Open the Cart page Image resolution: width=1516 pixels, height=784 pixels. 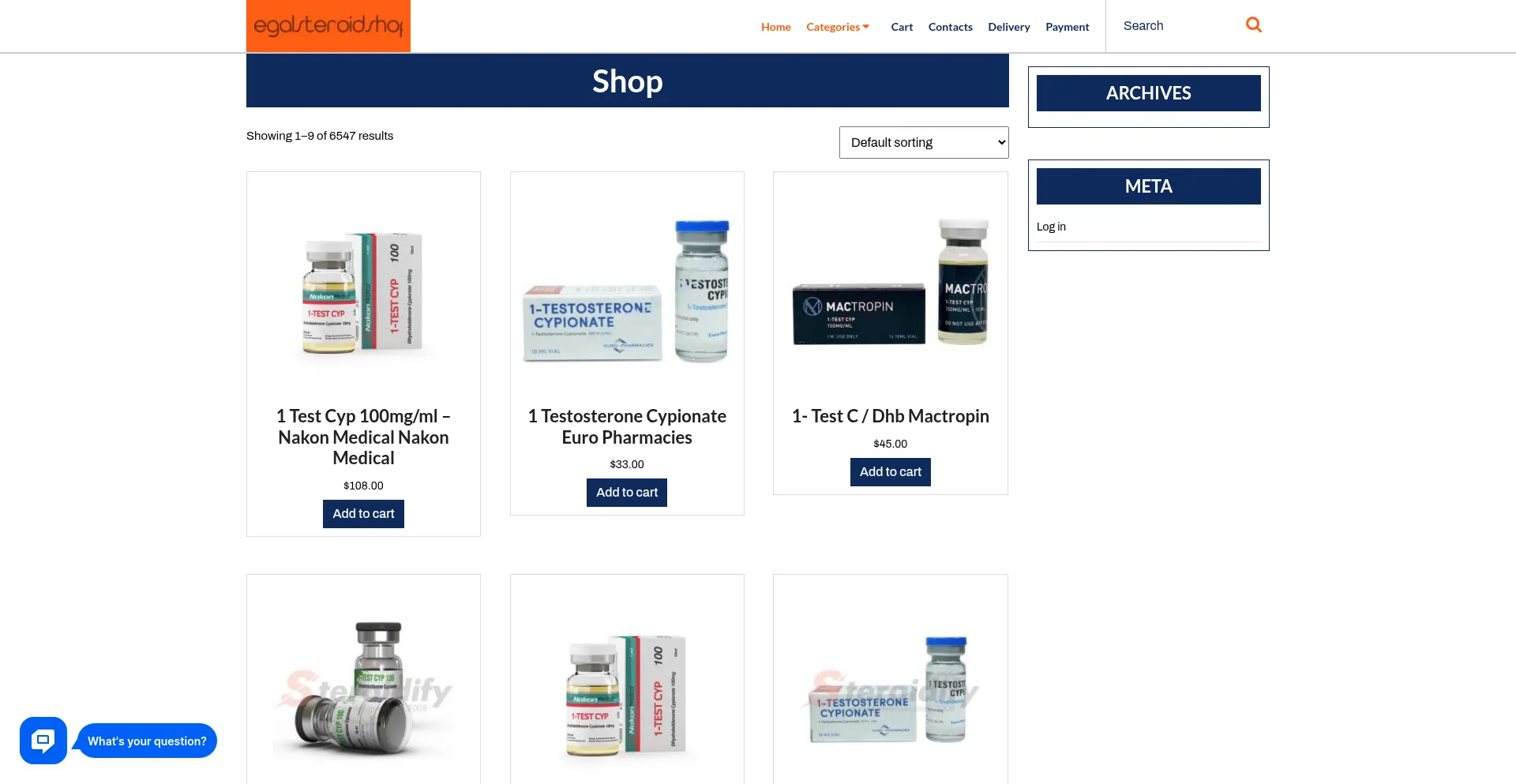click(902, 27)
